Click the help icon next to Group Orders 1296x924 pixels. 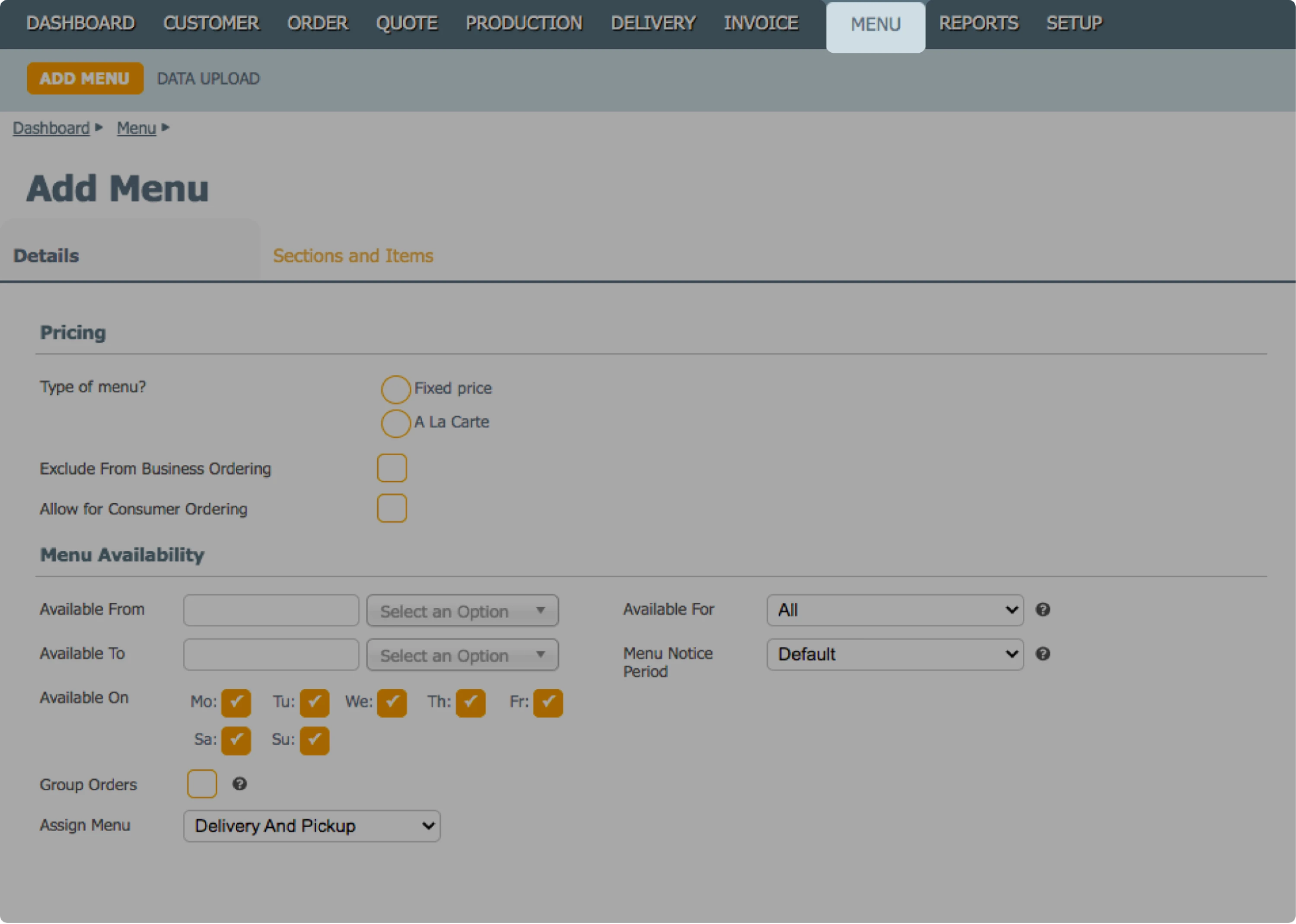[239, 784]
